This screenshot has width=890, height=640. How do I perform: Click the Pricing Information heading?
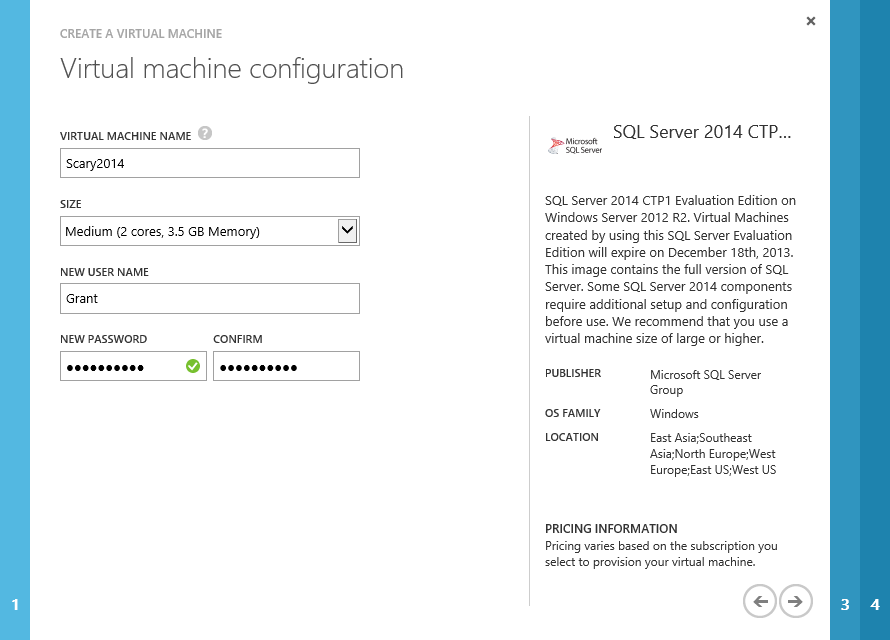[x=611, y=529]
